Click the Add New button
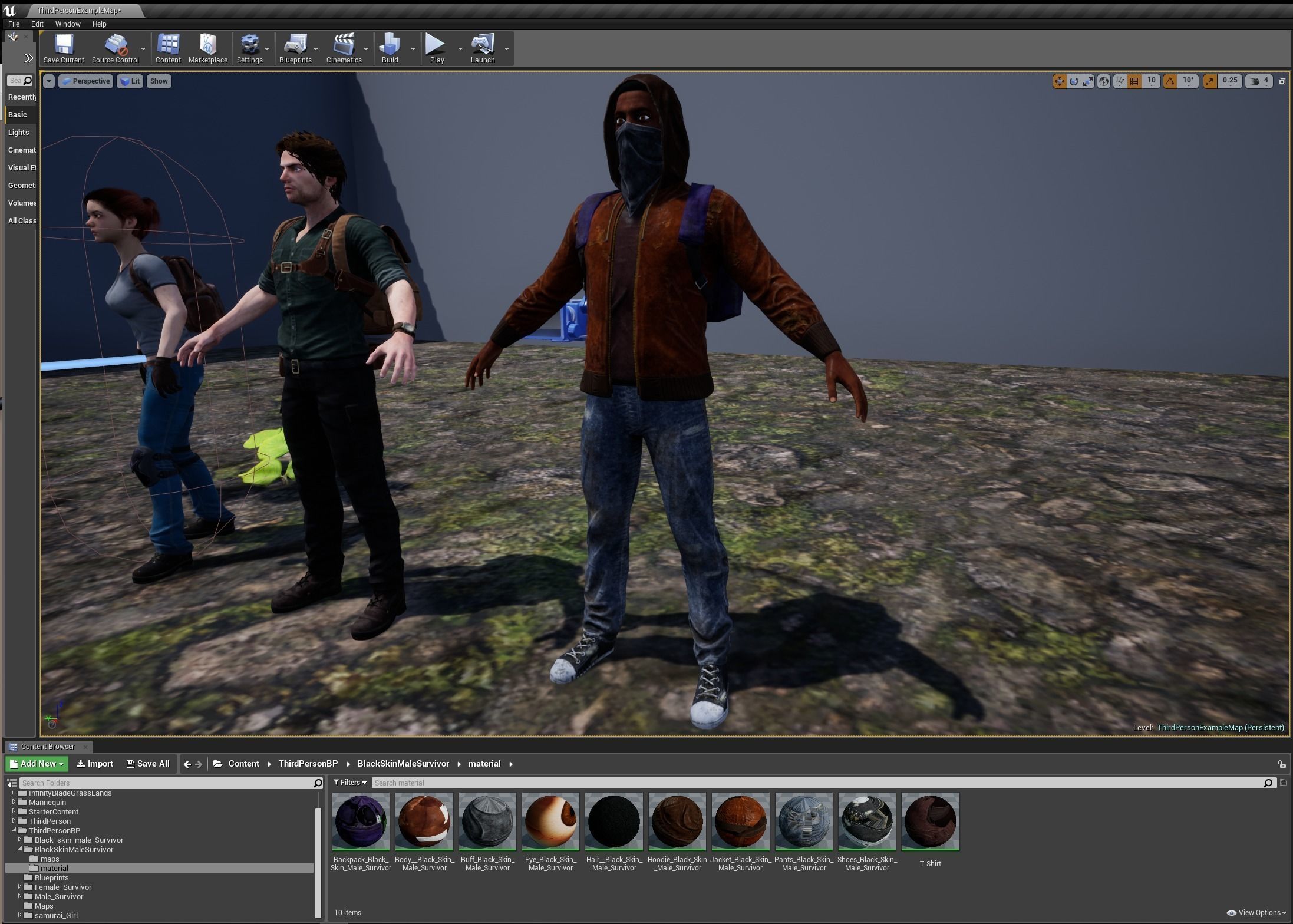 pos(37,764)
